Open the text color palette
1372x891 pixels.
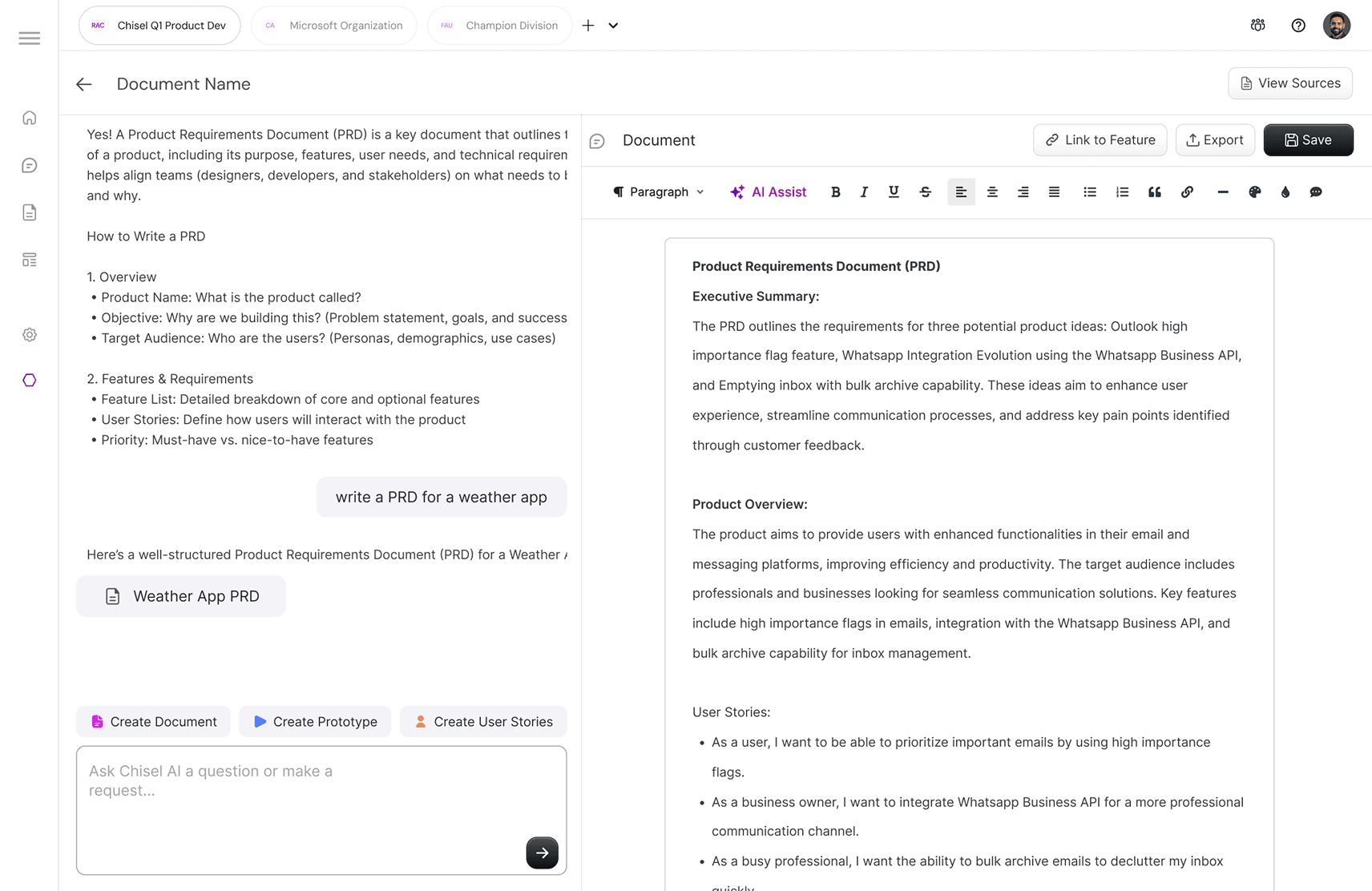pyautogui.click(x=1255, y=192)
